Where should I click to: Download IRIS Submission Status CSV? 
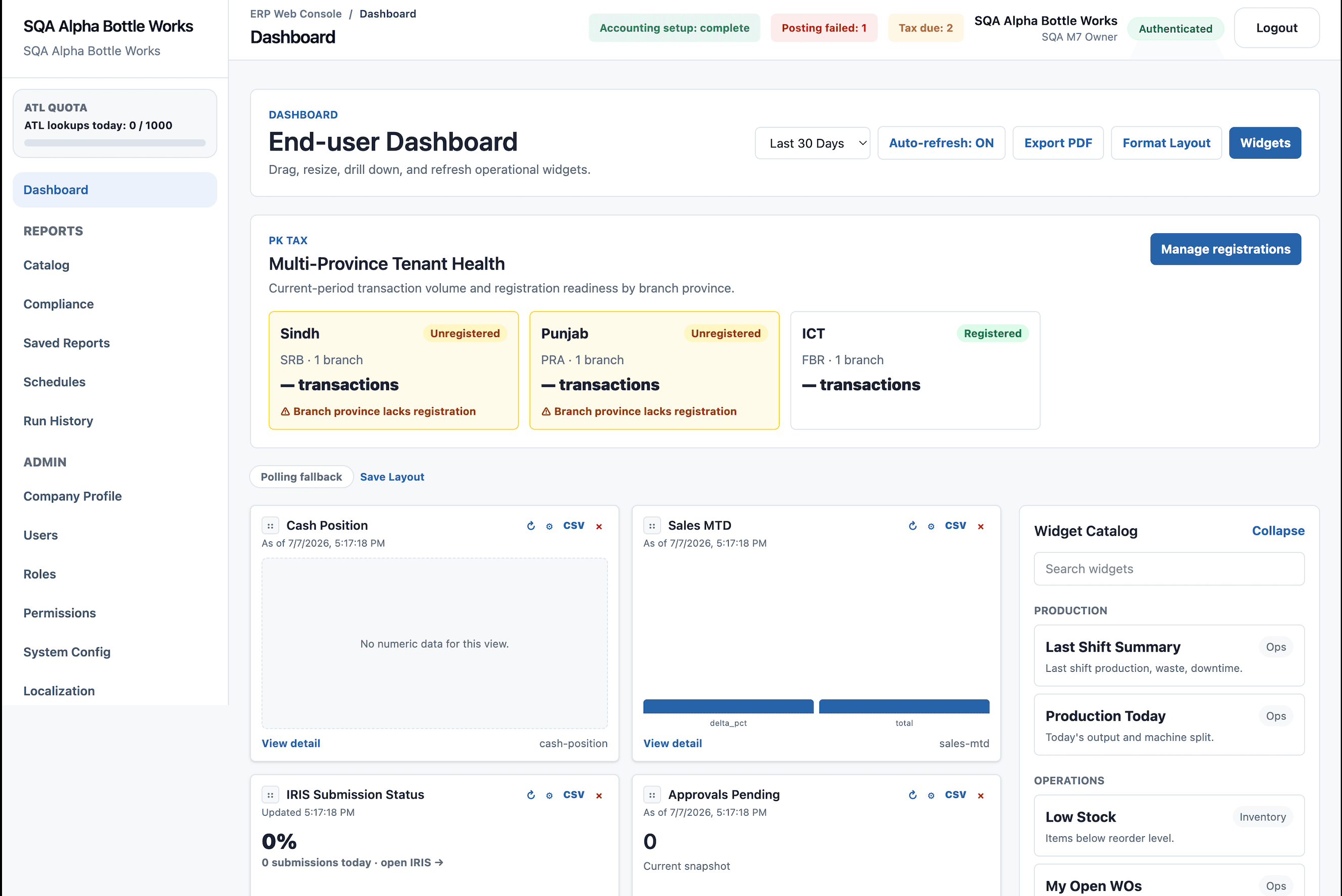tap(574, 795)
